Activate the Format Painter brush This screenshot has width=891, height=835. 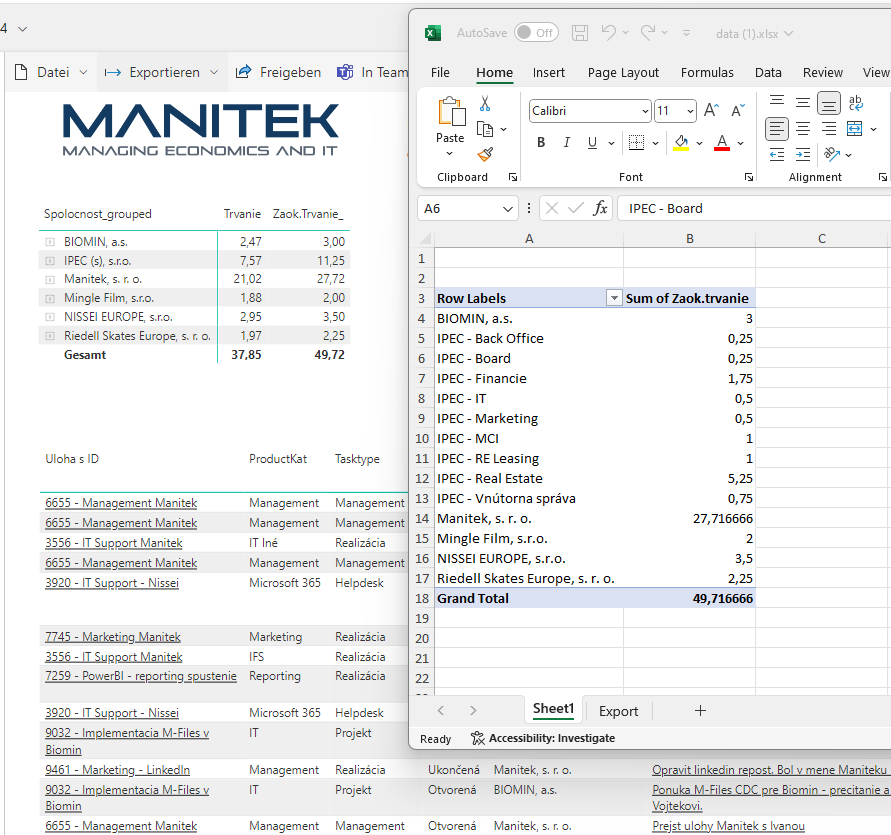point(485,155)
